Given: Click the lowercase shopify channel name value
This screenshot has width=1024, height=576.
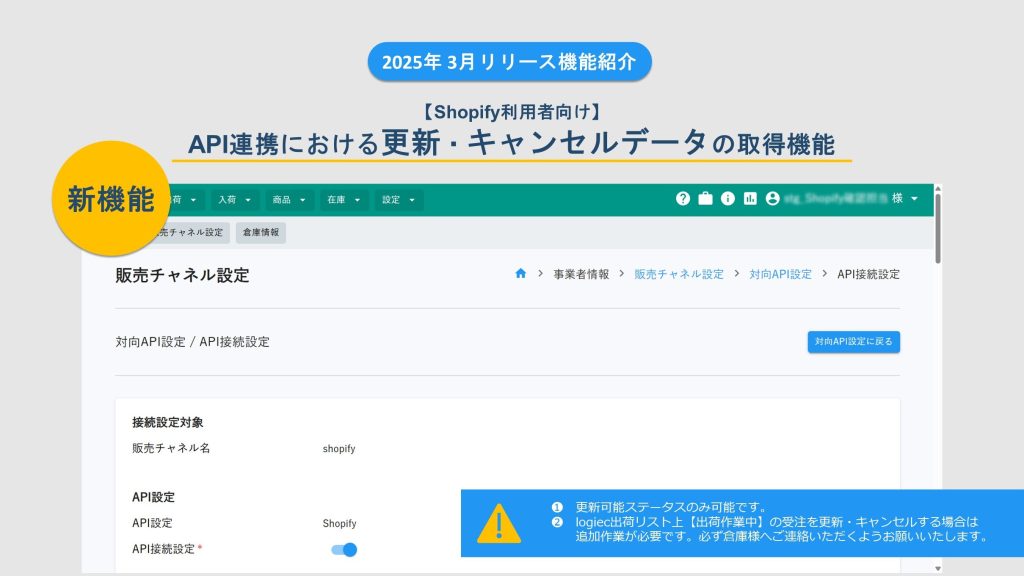Looking at the screenshot, I should pyautogui.click(x=339, y=449).
